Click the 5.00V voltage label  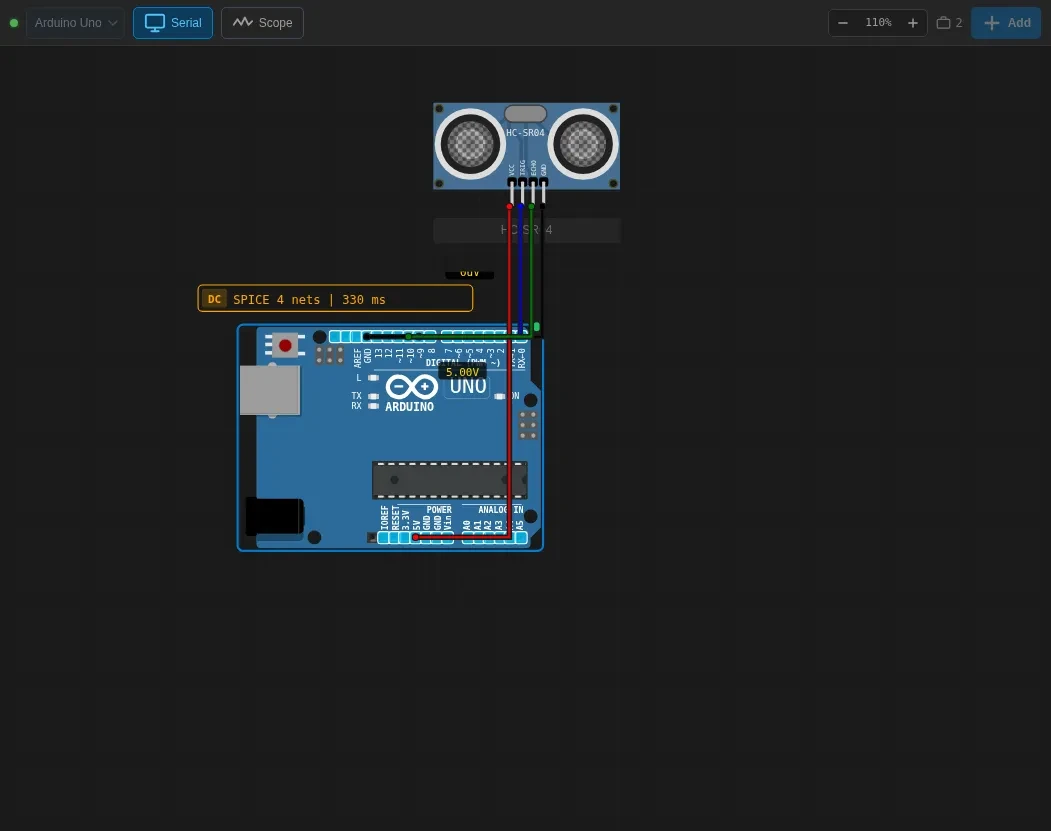tap(462, 372)
